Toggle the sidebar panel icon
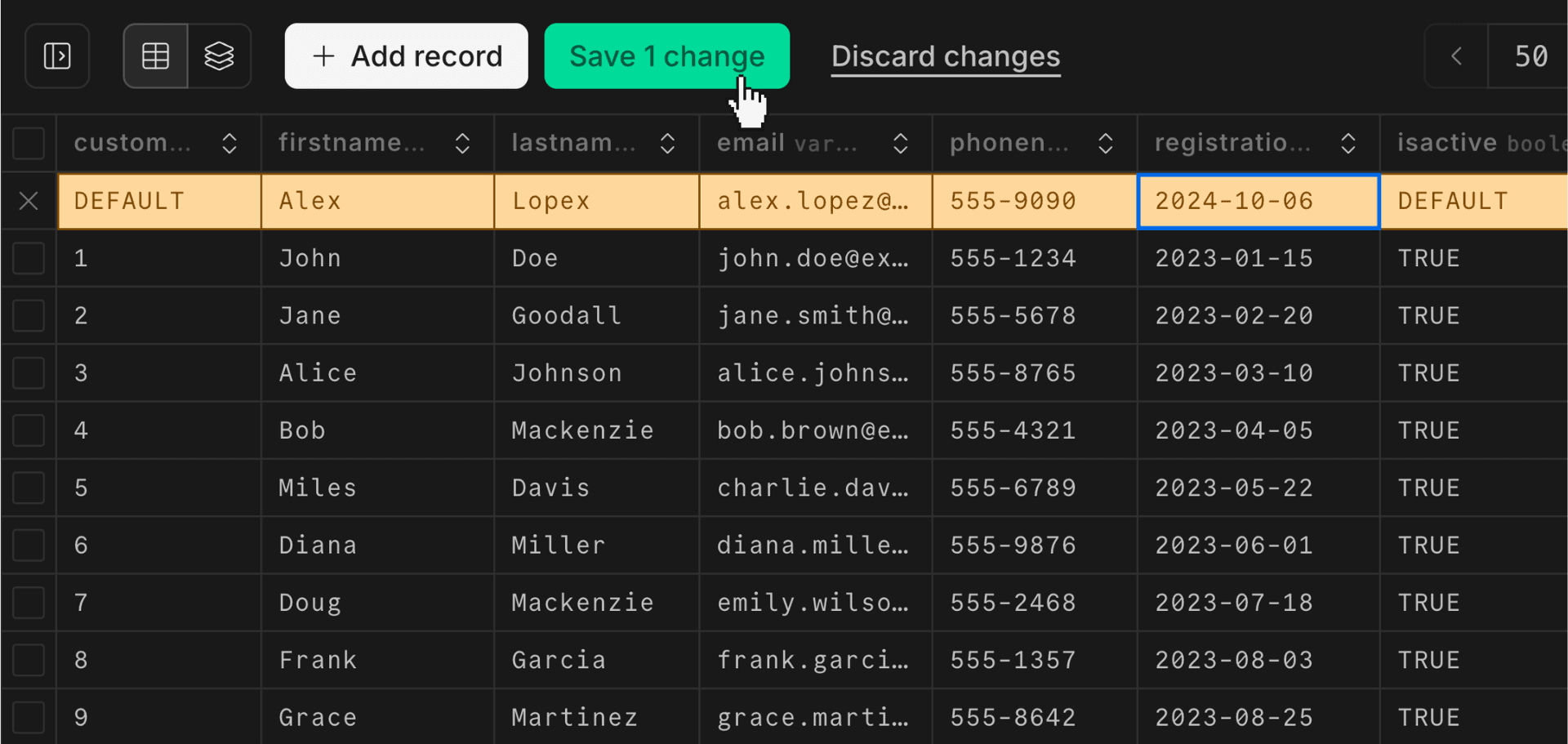Viewport: 1568px width, 744px height. tap(56, 56)
